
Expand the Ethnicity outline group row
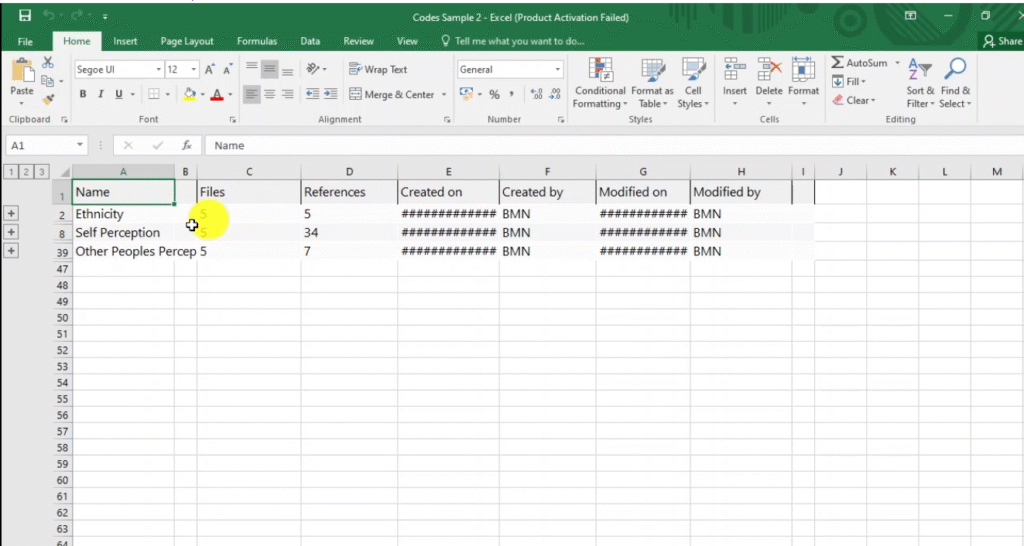coord(11,214)
